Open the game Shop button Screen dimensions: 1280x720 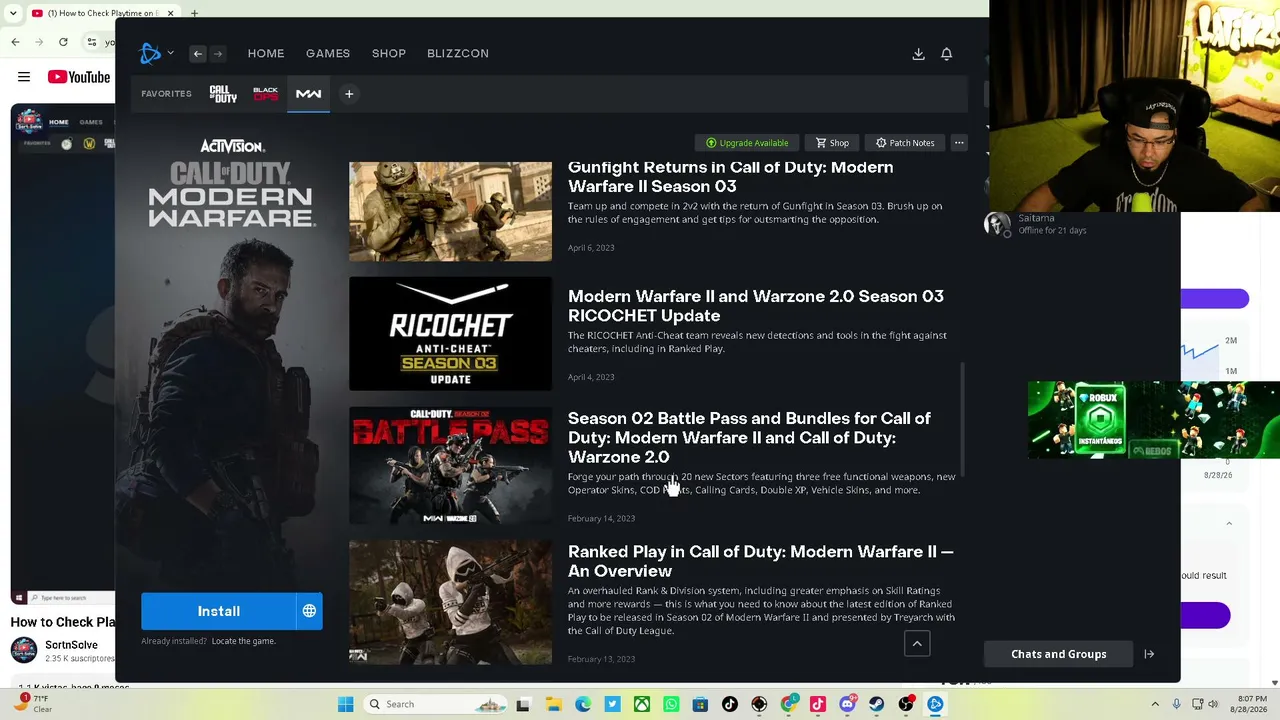click(x=832, y=143)
